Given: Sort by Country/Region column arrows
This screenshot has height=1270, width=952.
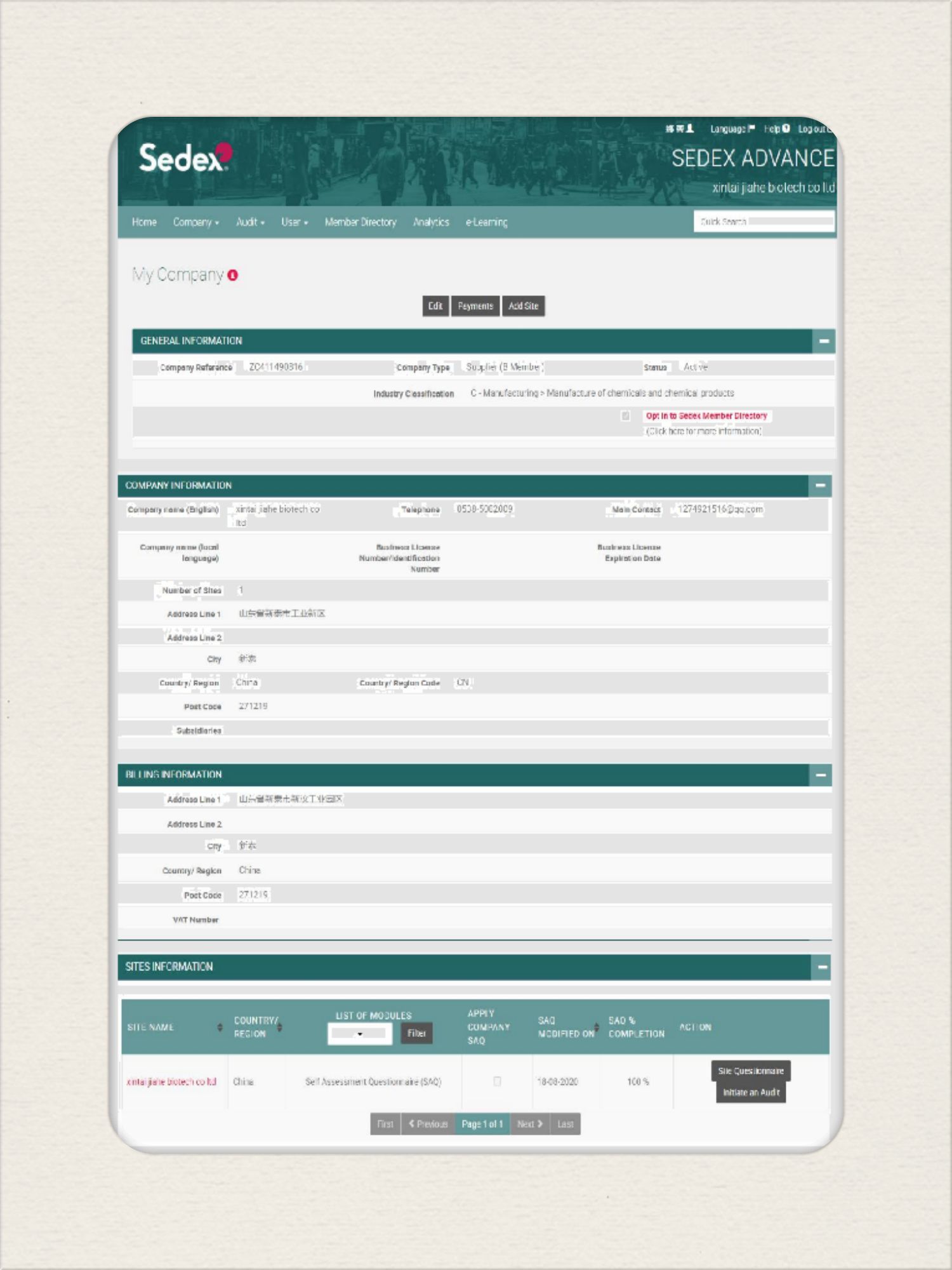Looking at the screenshot, I should tap(280, 1027).
